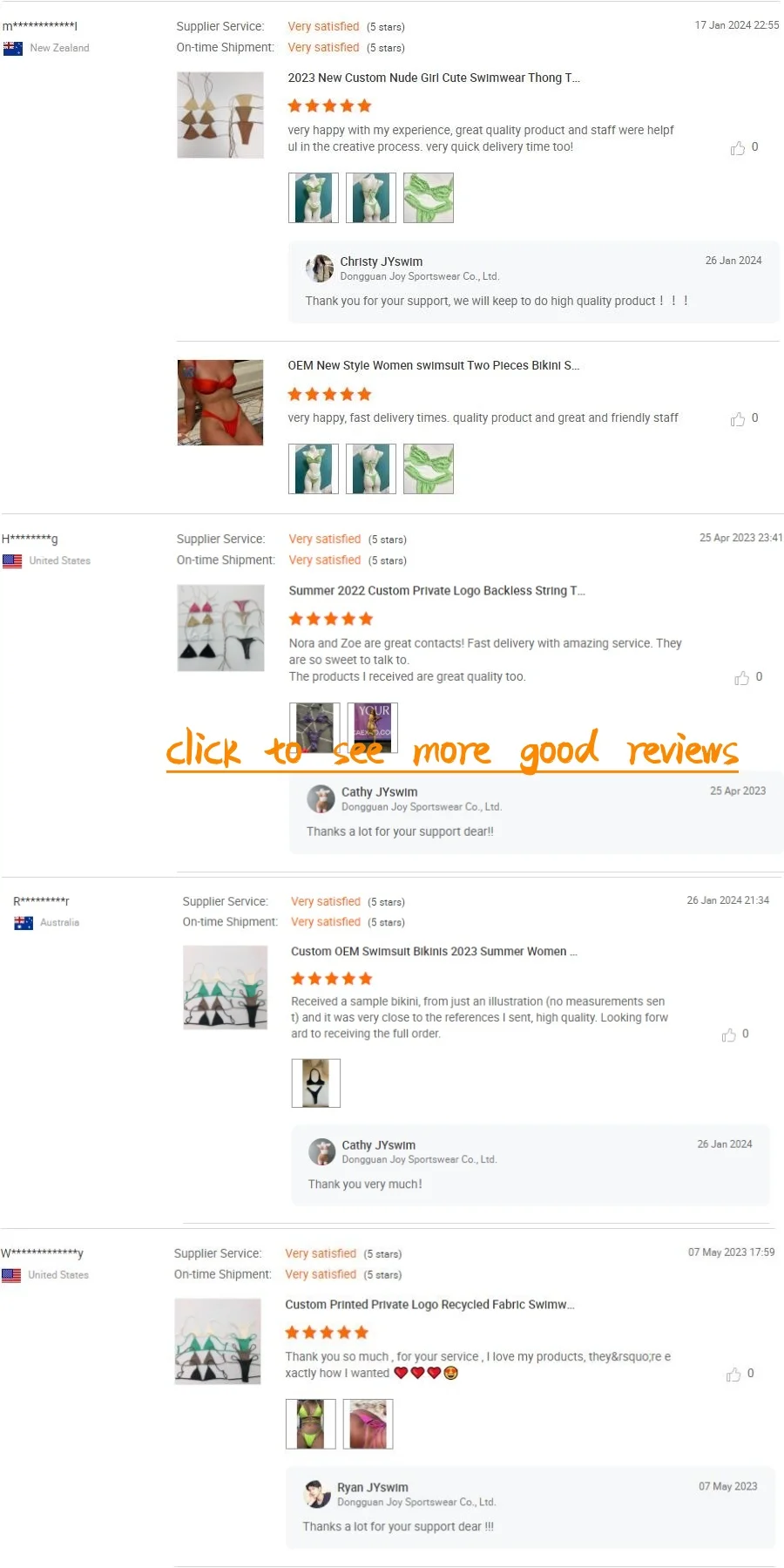Like the New Zealand reviewer's first review

pos(738,148)
